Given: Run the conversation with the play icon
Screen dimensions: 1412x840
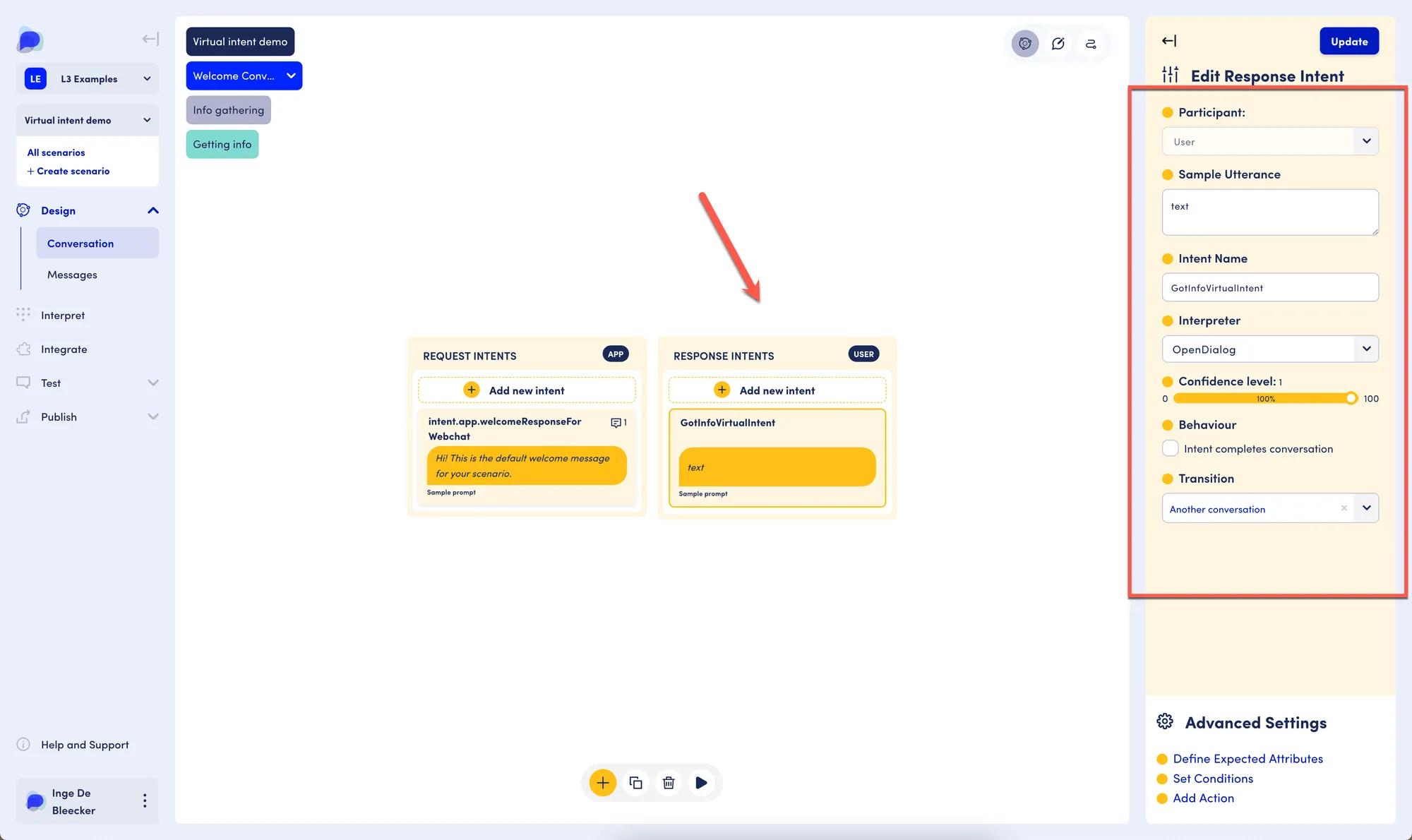Looking at the screenshot, I should point(701,782).
